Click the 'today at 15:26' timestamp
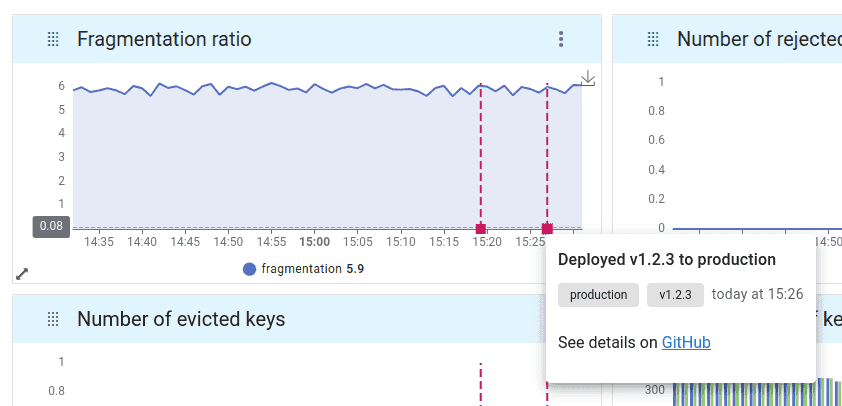The image size is (842, 406). tap(757, 295)
